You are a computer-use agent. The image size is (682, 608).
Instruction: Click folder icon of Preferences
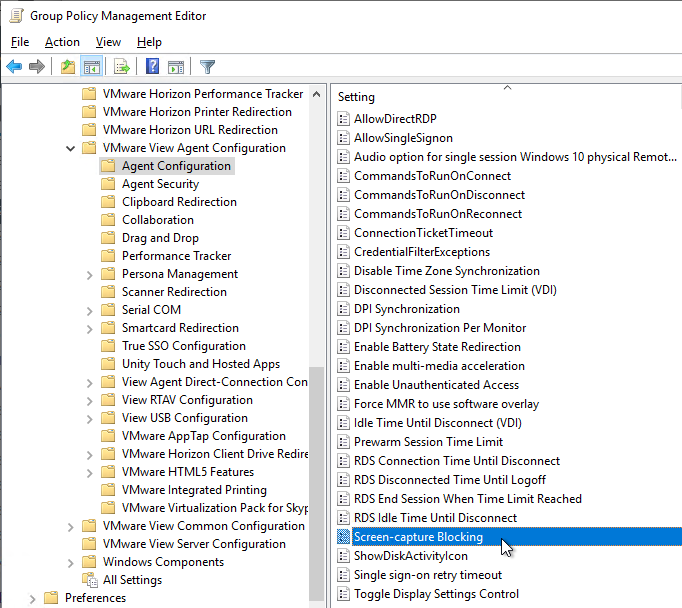click(51, 598)
